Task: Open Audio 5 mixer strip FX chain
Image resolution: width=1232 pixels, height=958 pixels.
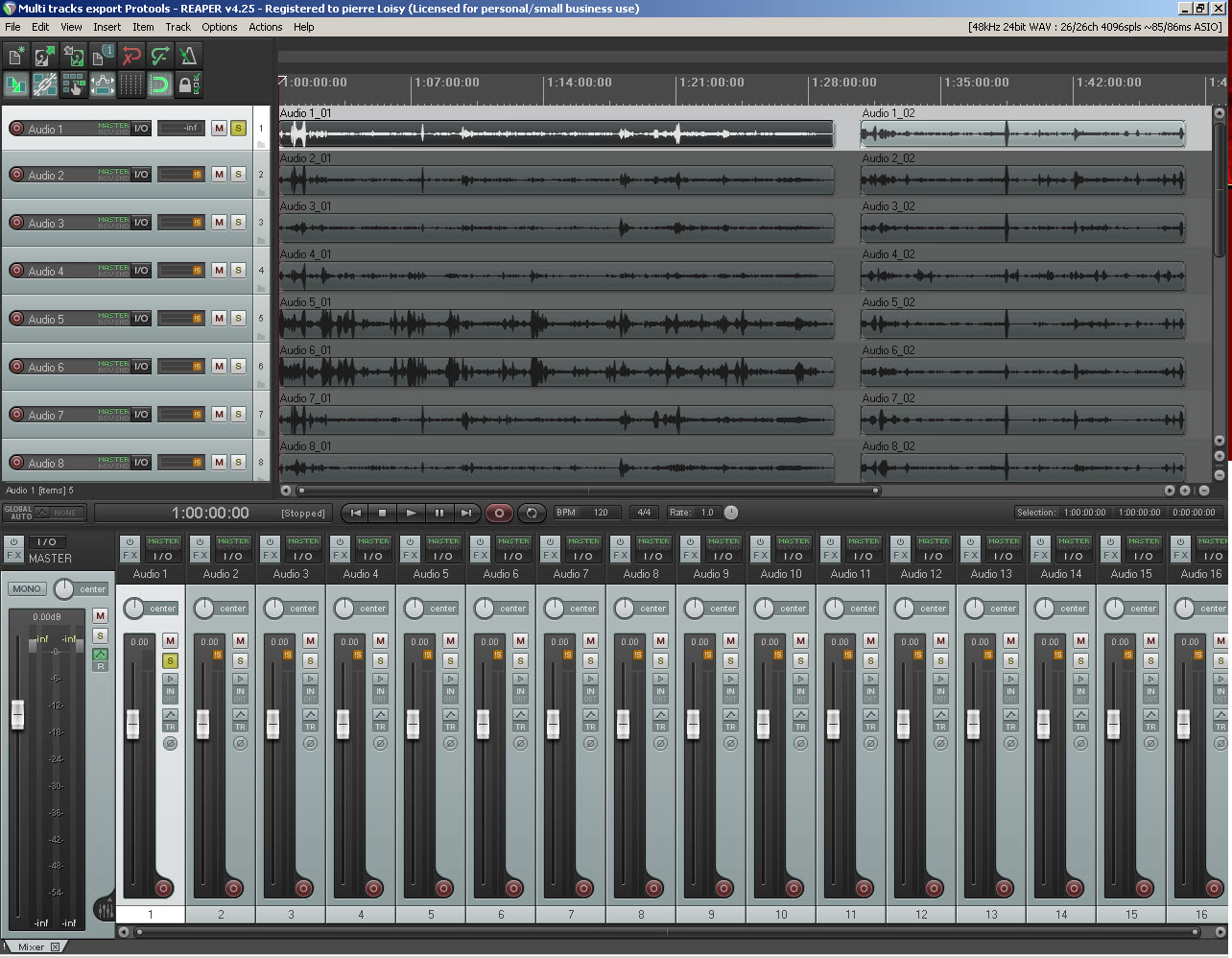Action: (411, 556)
